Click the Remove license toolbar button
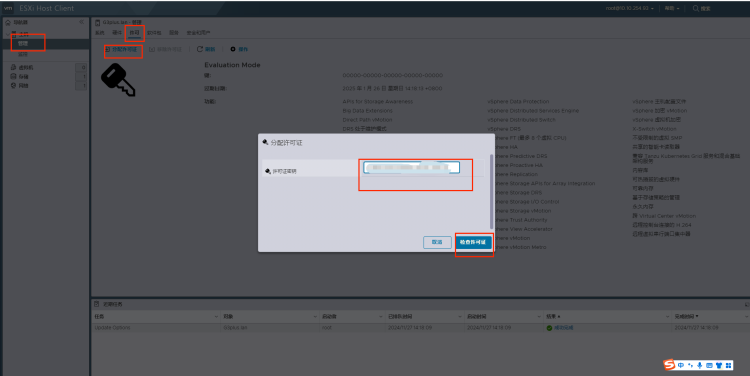This screenshot has width=750, height=376. [x=165, y=49]
